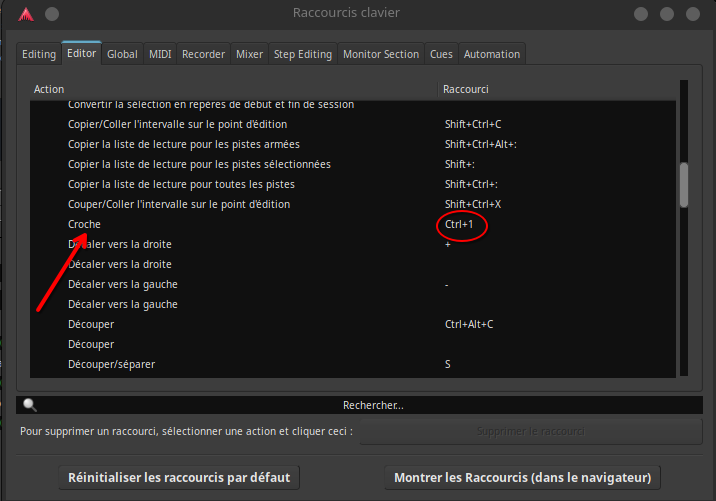Screen dimensions: 716x501
Task: Open the Cues tab
Action: pyautogui.click(x=440, y=54)
